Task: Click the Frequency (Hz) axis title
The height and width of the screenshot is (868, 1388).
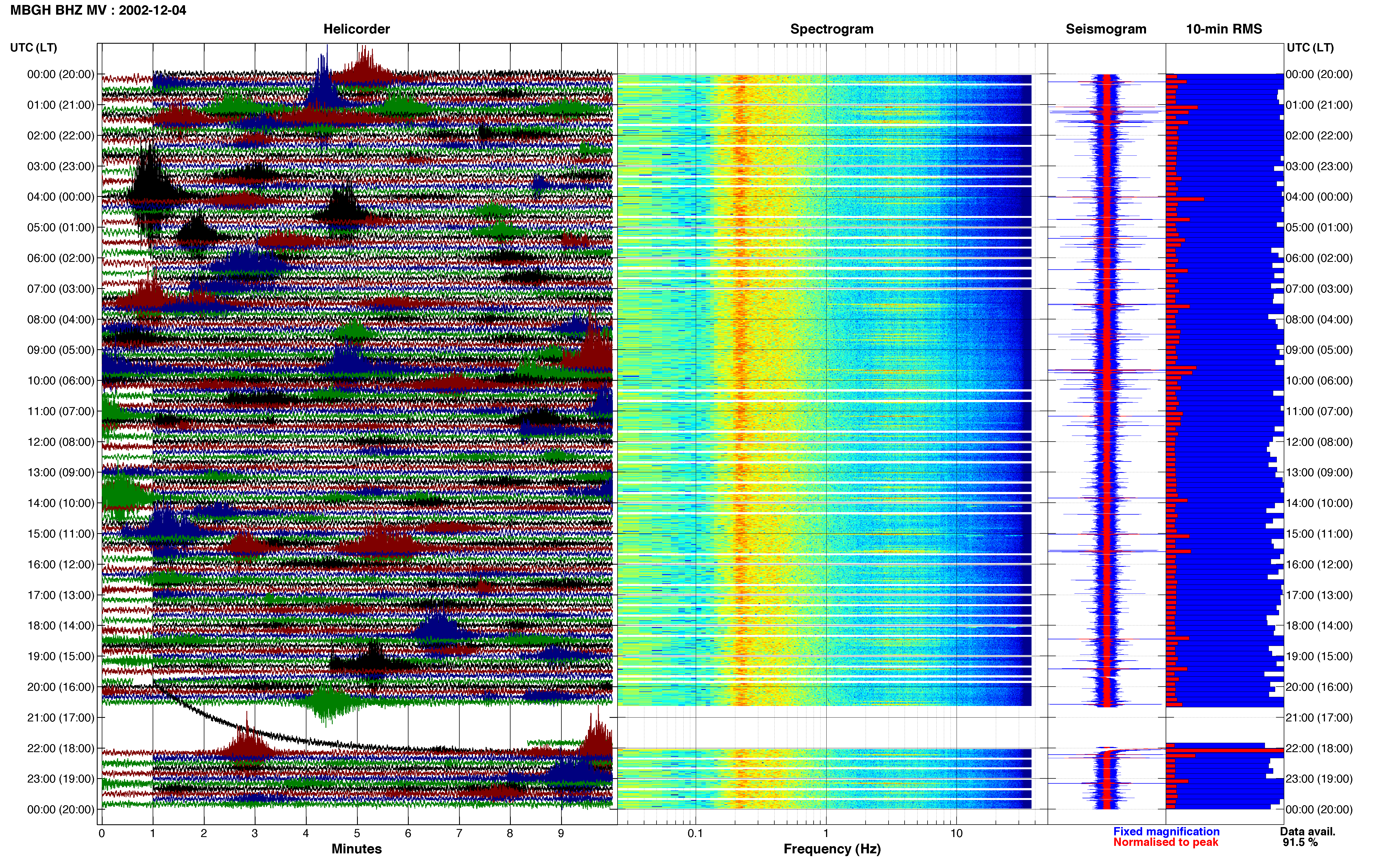Action: point(832,849)
